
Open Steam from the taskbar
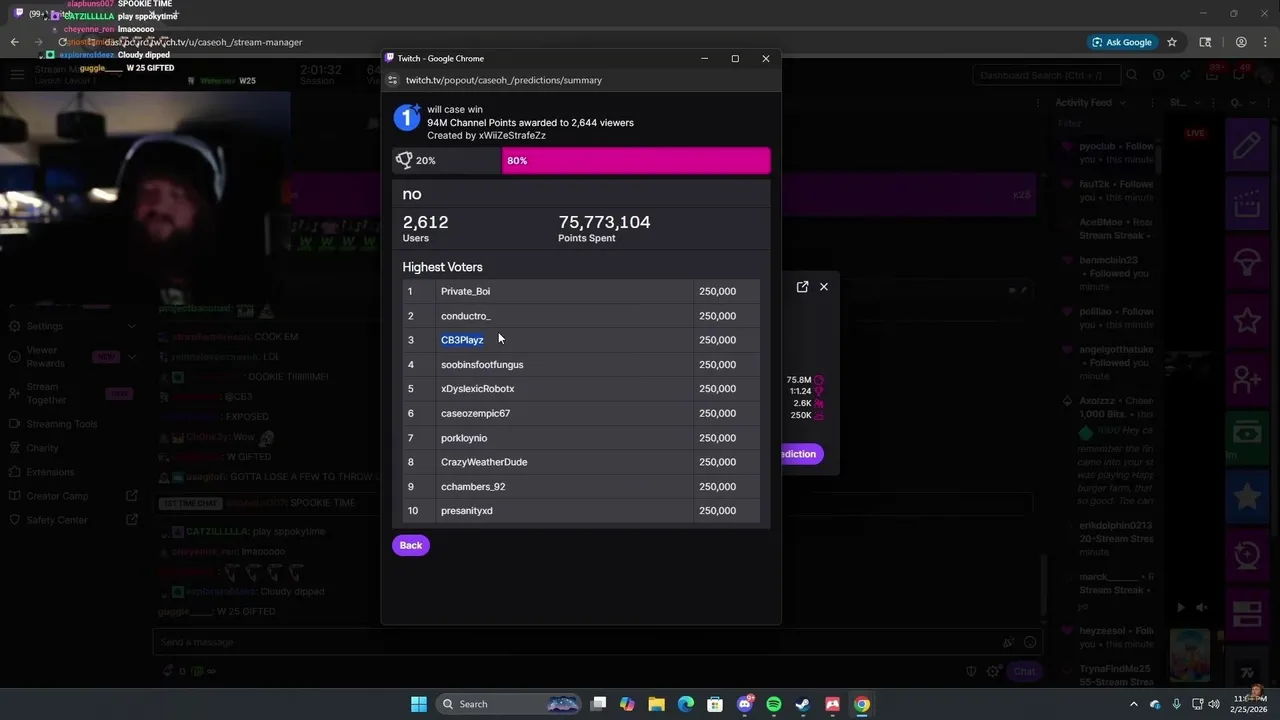802,704
